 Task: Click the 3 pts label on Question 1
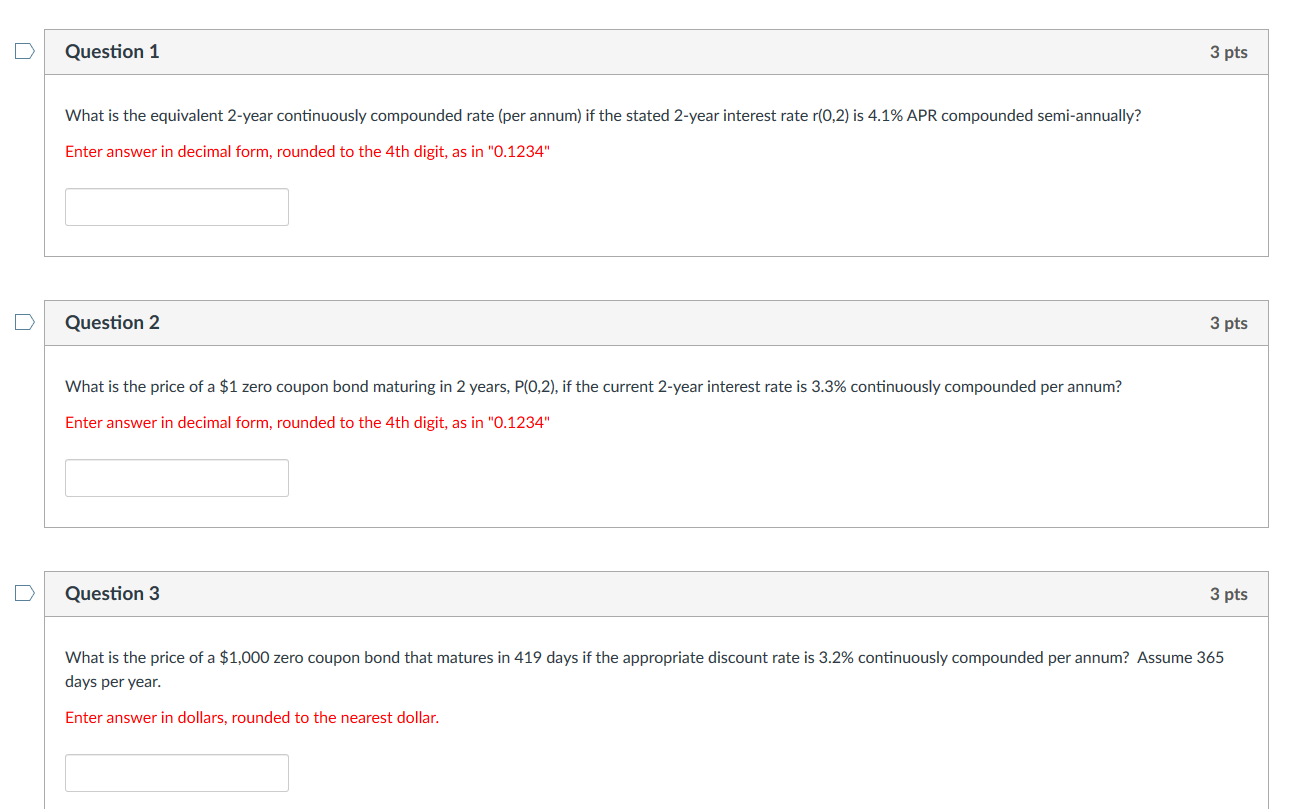1229,51
